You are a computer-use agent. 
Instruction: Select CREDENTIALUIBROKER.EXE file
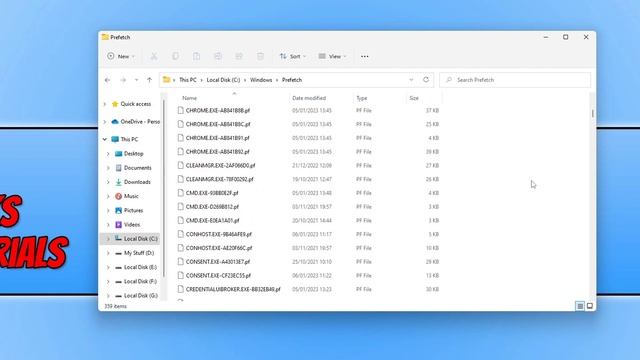tap(233, 289)
